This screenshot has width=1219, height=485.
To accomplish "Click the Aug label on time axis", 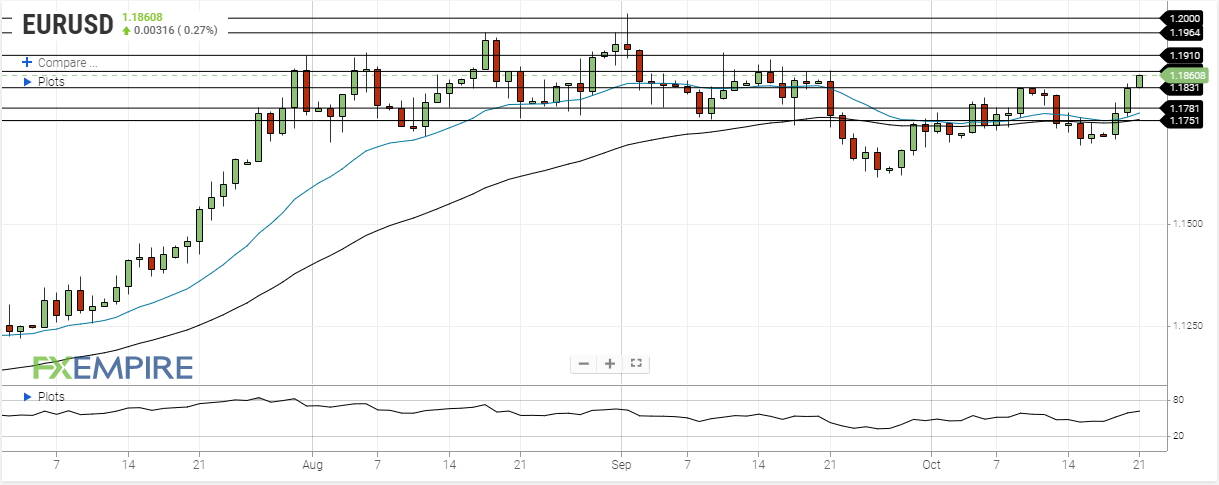I will (312, 466).
